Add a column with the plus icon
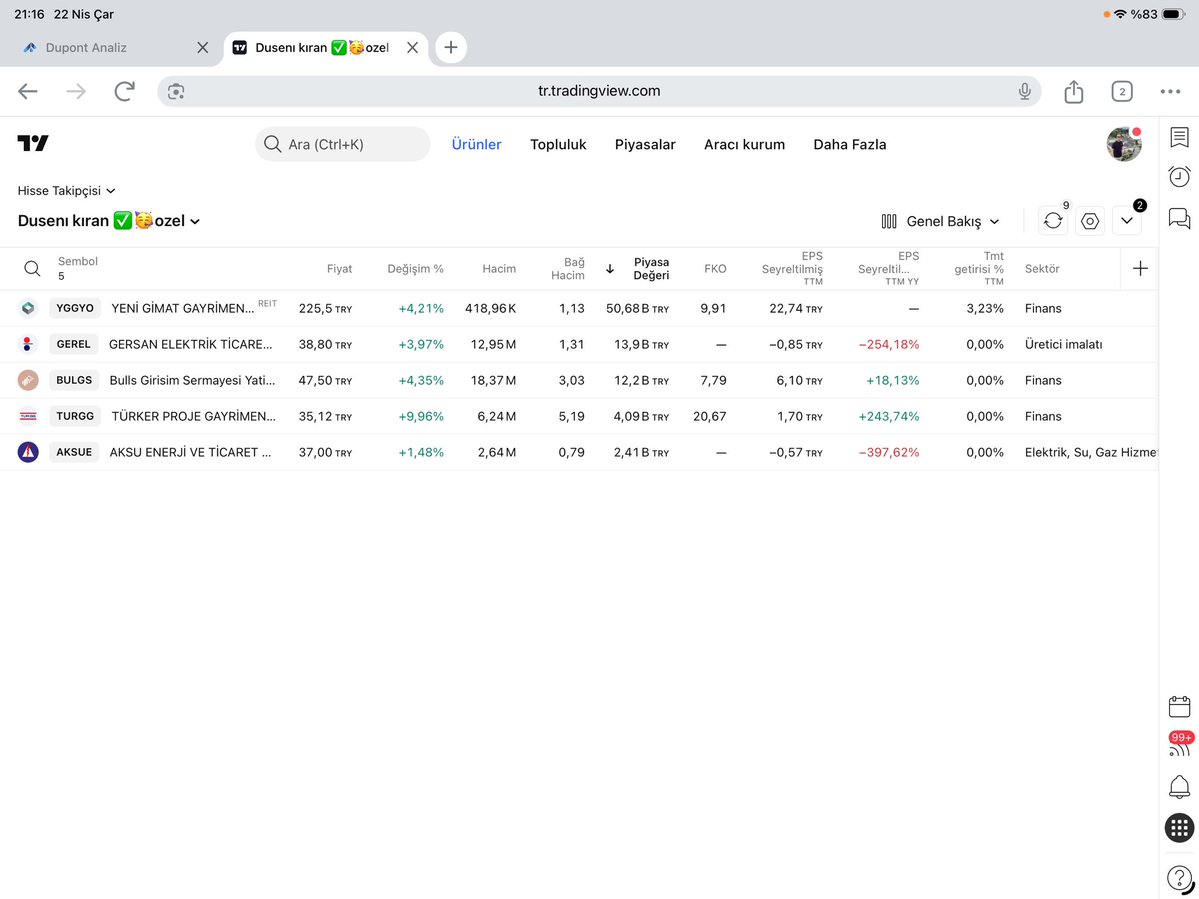The width and height of the screenshot is (1199, 899). coord(1140,268)
